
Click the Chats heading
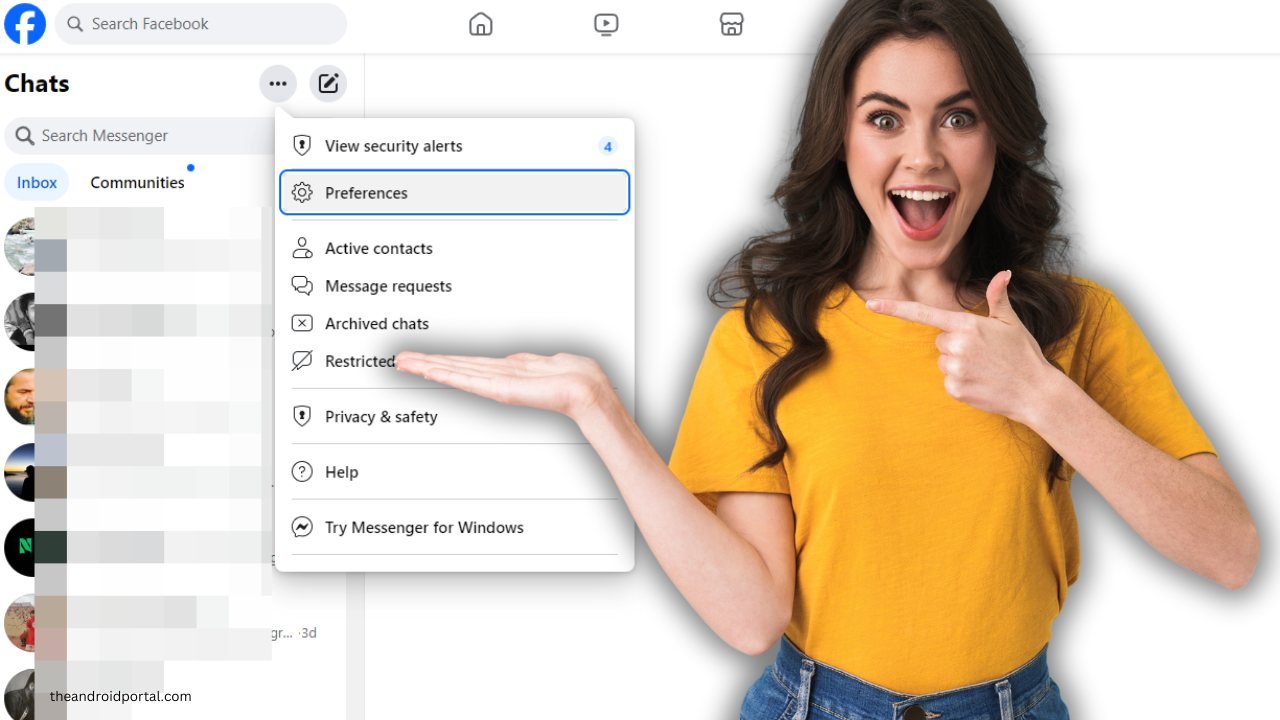(x=37, y=84)
